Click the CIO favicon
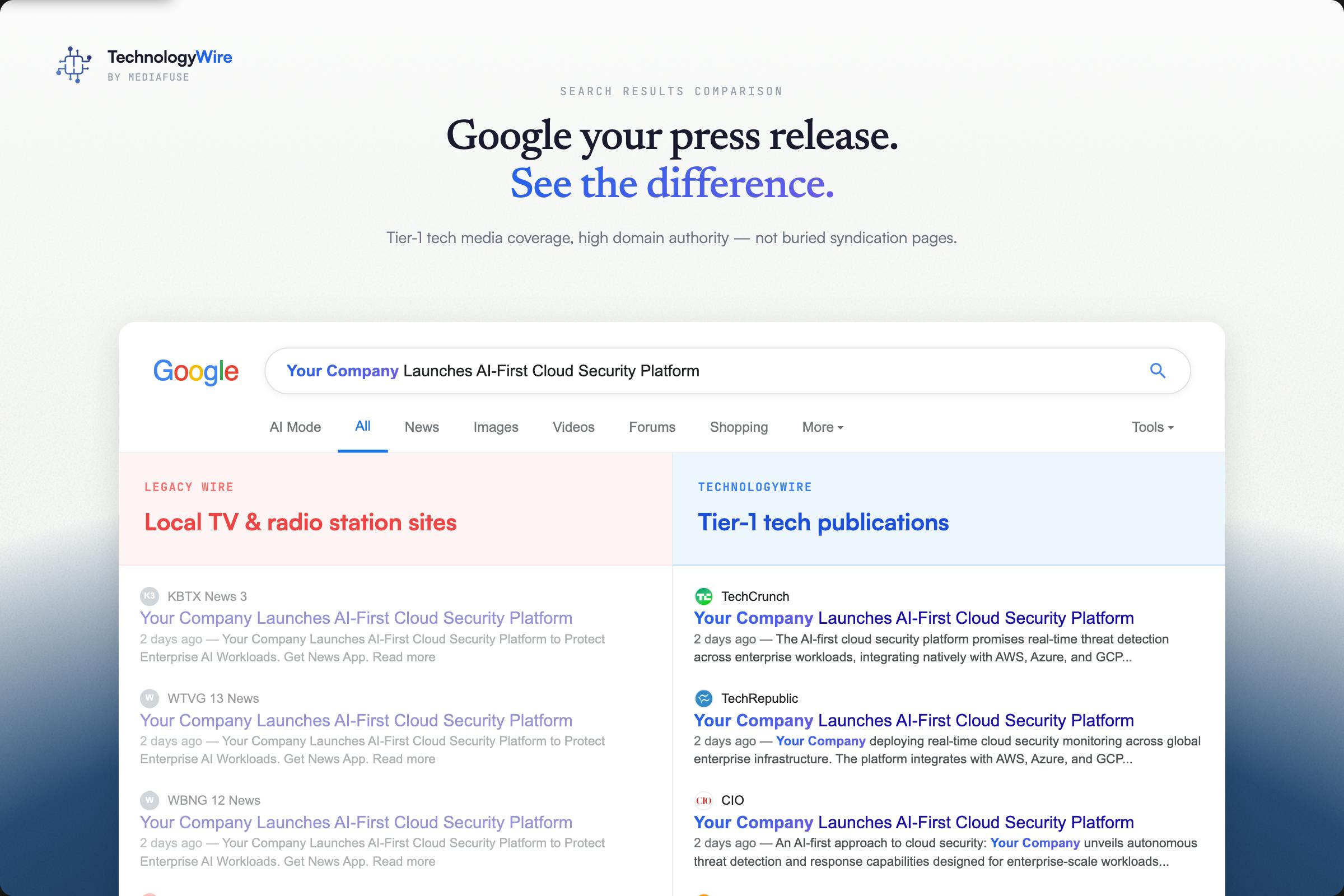1344x896 pixels. tap(703, 800)
